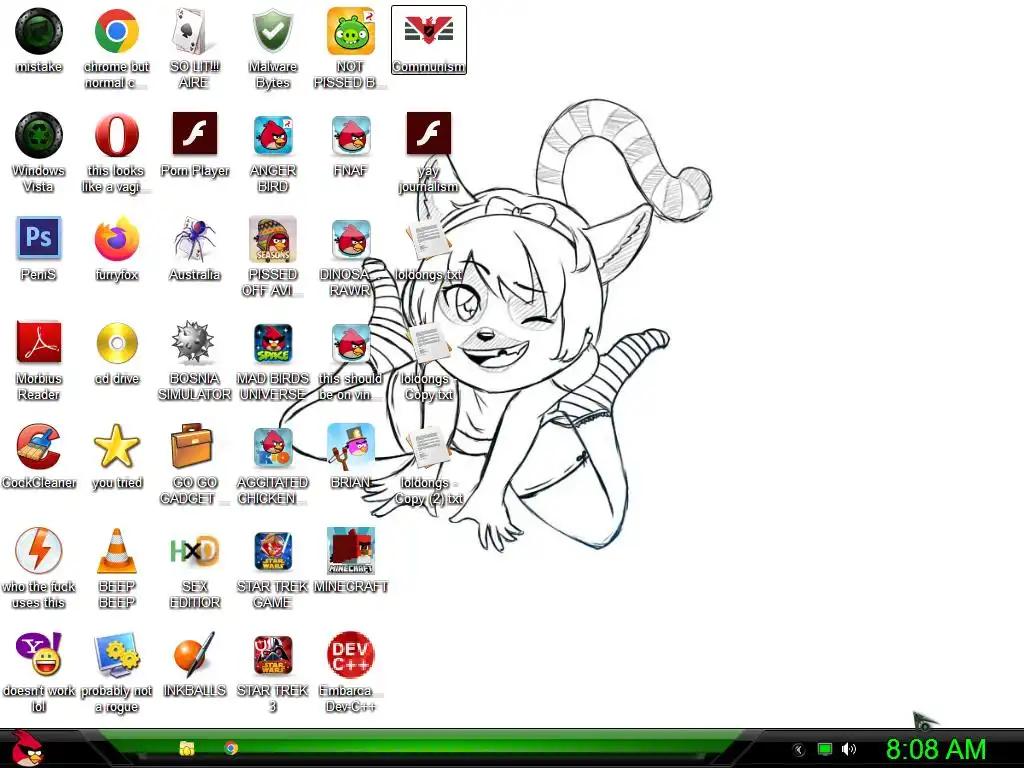Open the 'Windows Vista' recycle bin icon
The height and width of the screenshot is (768, 1024).
(39, 135)
